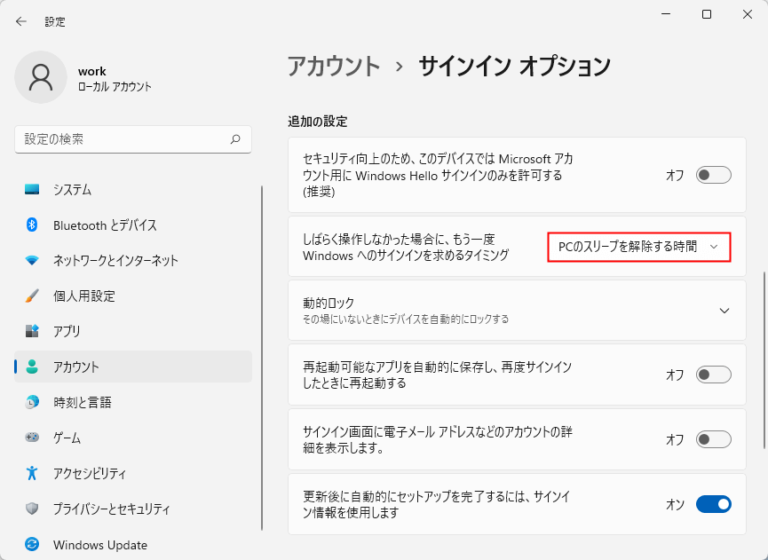
Task: Click the ゲーム controller icon
Action: pyautogui.click(x=32, y=437)
